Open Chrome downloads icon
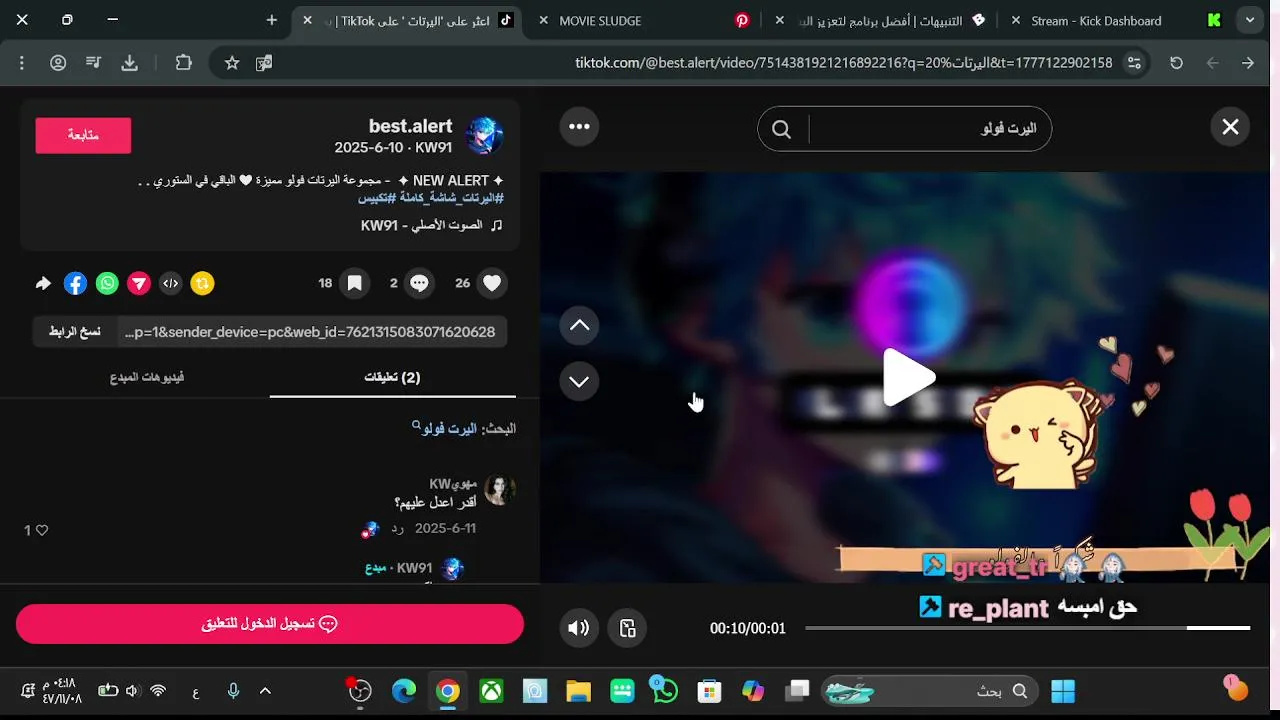The width and height of the screenshot is (1280, 720). 129,63
